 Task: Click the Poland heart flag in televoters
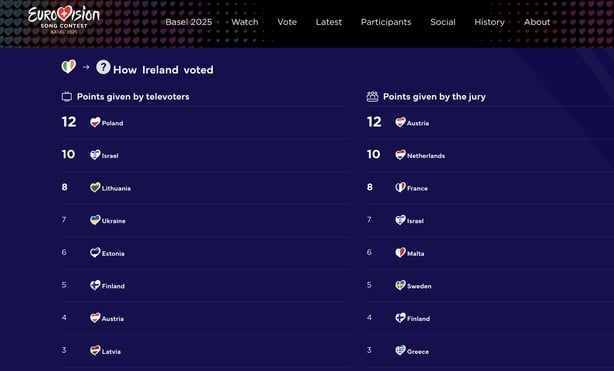95,122
